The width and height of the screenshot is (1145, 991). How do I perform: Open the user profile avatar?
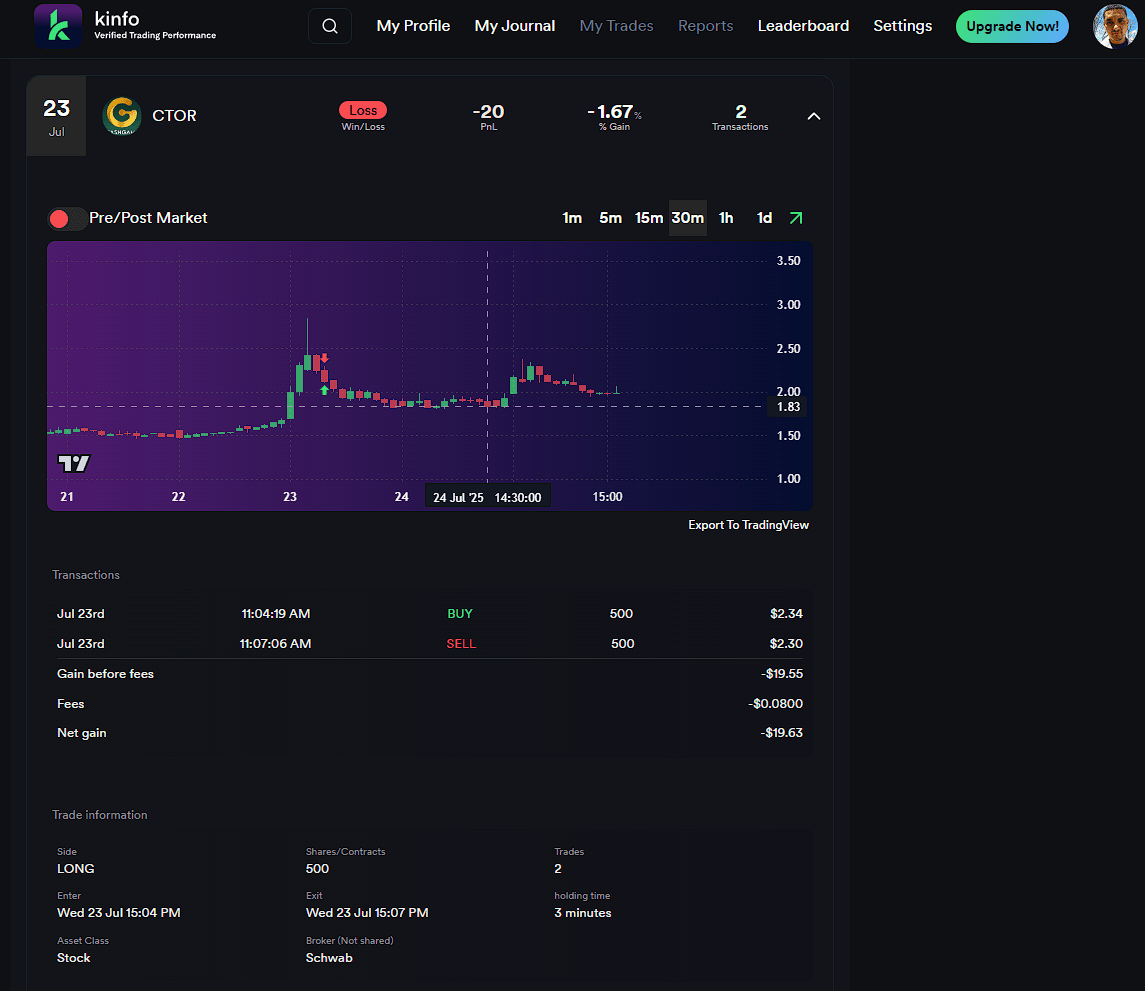1115,26
